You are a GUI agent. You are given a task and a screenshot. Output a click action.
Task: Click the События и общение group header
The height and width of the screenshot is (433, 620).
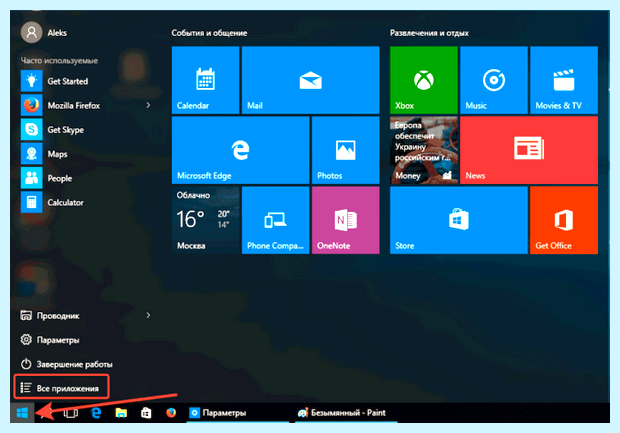tap(209, 33)
